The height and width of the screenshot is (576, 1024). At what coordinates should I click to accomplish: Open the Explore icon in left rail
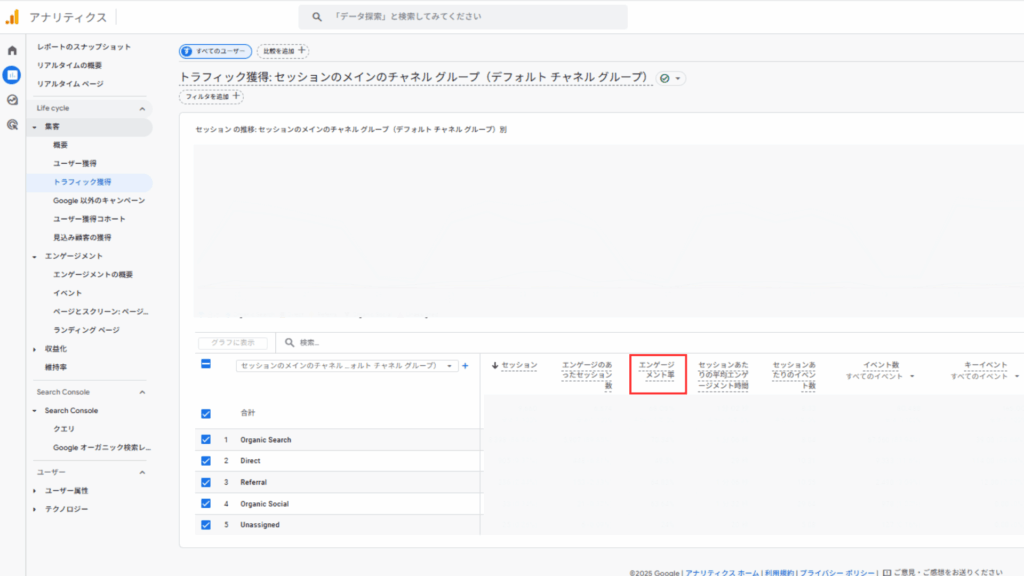click(12, 100)
